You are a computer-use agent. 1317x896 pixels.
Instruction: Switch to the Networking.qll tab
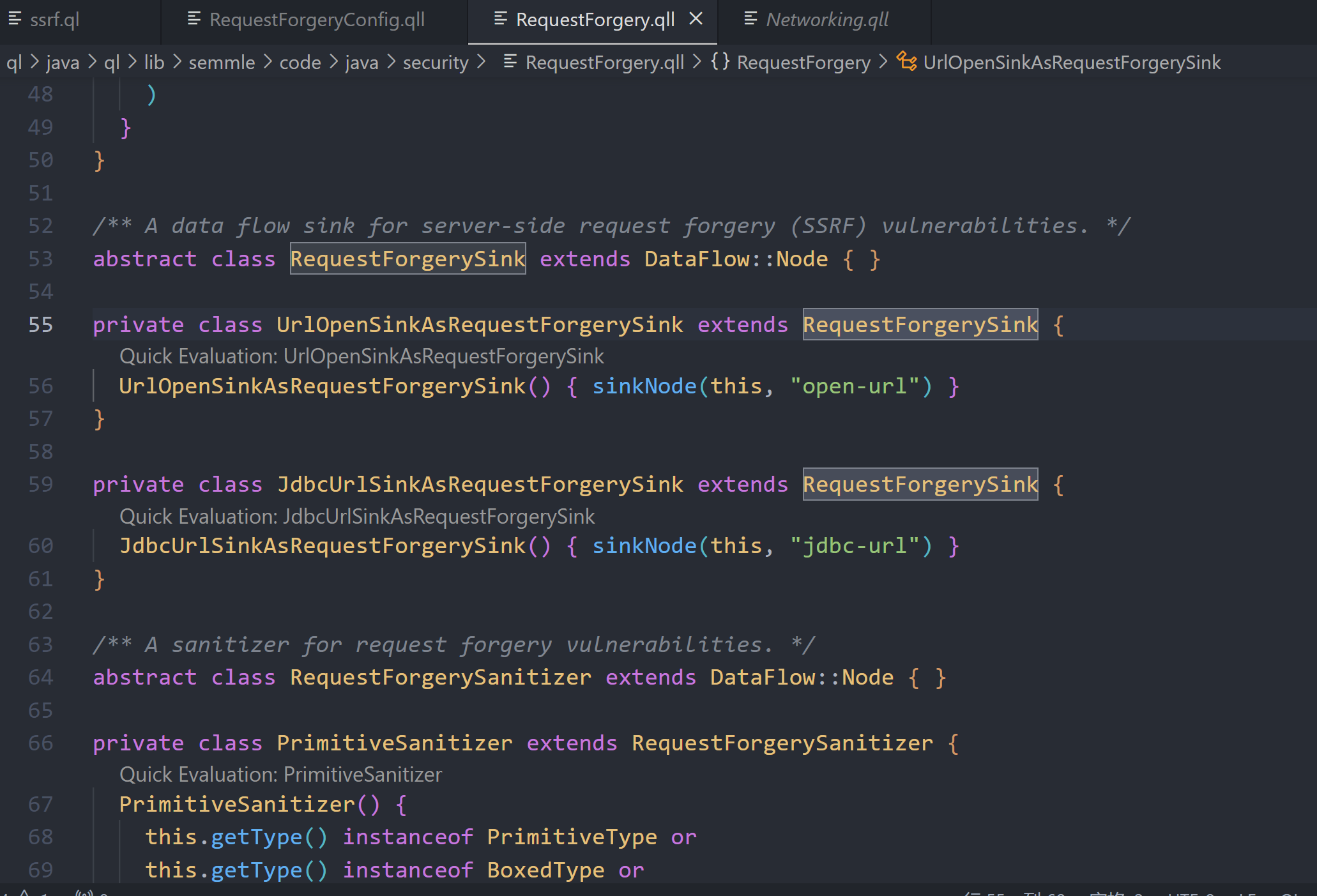(827, 19)
